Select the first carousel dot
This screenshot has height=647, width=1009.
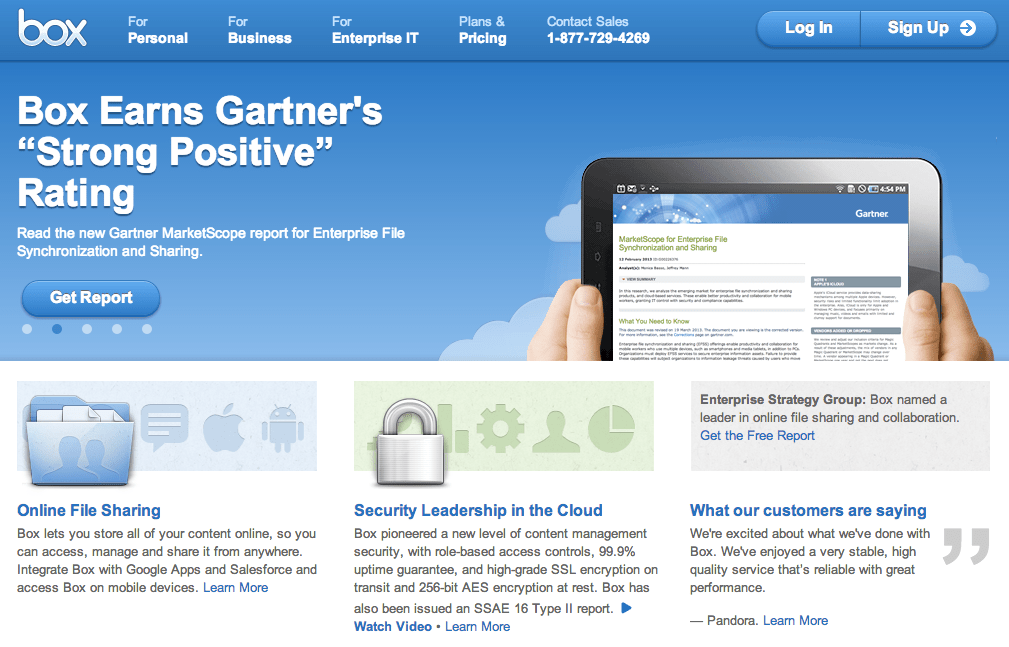(x=27, y=329)
